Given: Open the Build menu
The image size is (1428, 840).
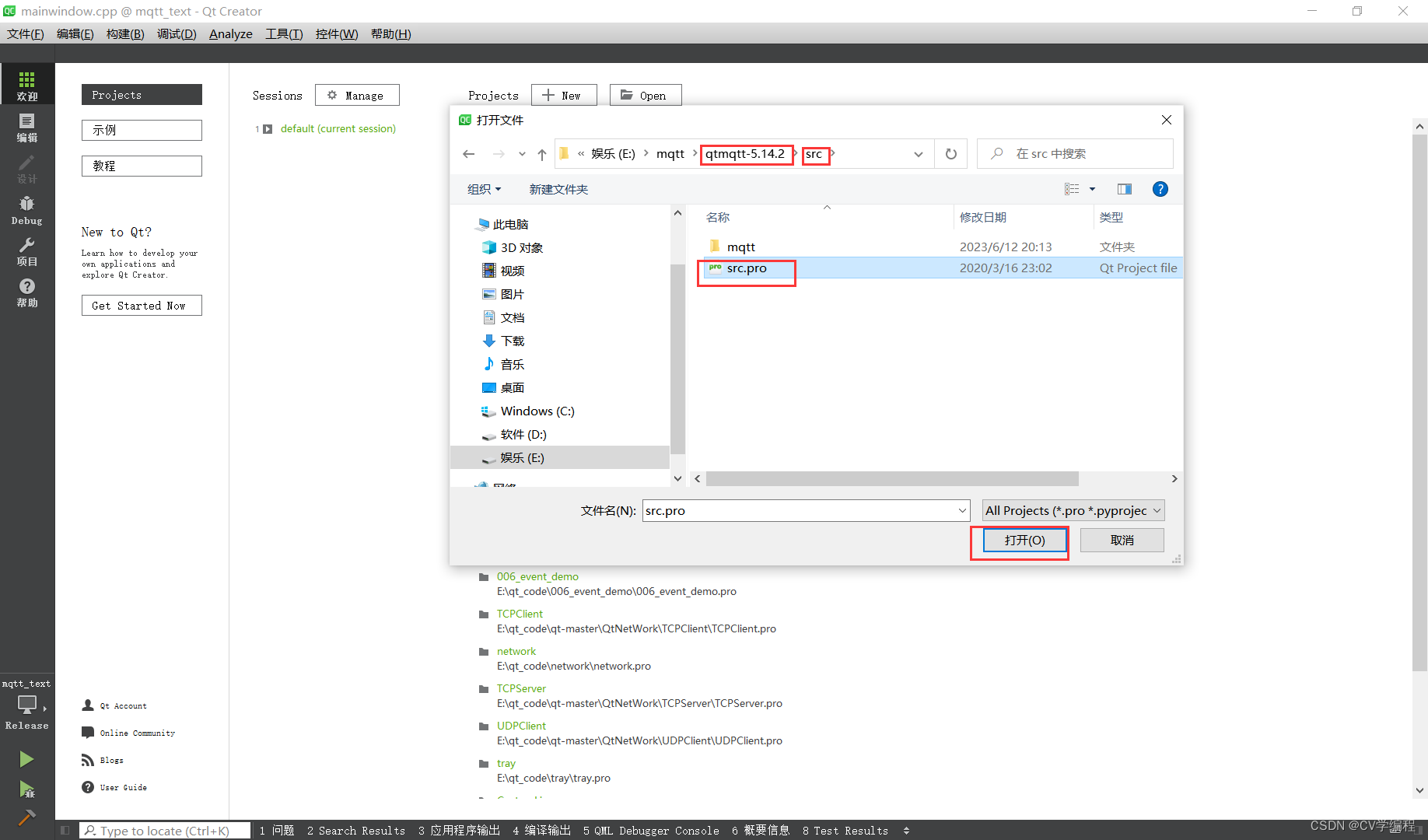Looking at the screenshot, I should point(125,33).
